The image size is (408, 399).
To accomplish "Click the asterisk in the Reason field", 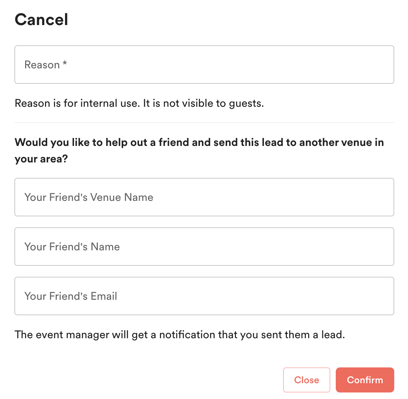I will pyautogui.click(x=65, y=63).
